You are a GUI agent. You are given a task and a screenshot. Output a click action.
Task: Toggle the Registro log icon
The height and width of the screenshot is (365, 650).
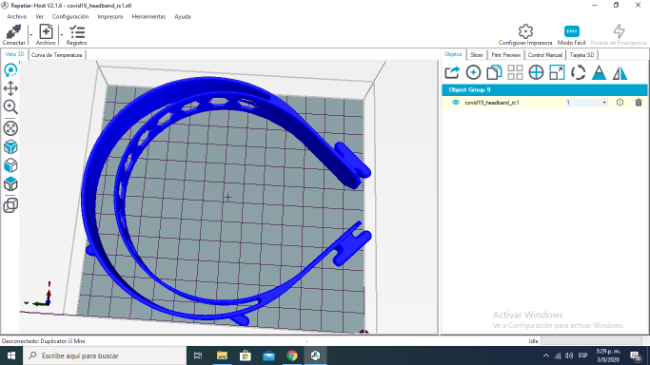(x=77, y=32)
